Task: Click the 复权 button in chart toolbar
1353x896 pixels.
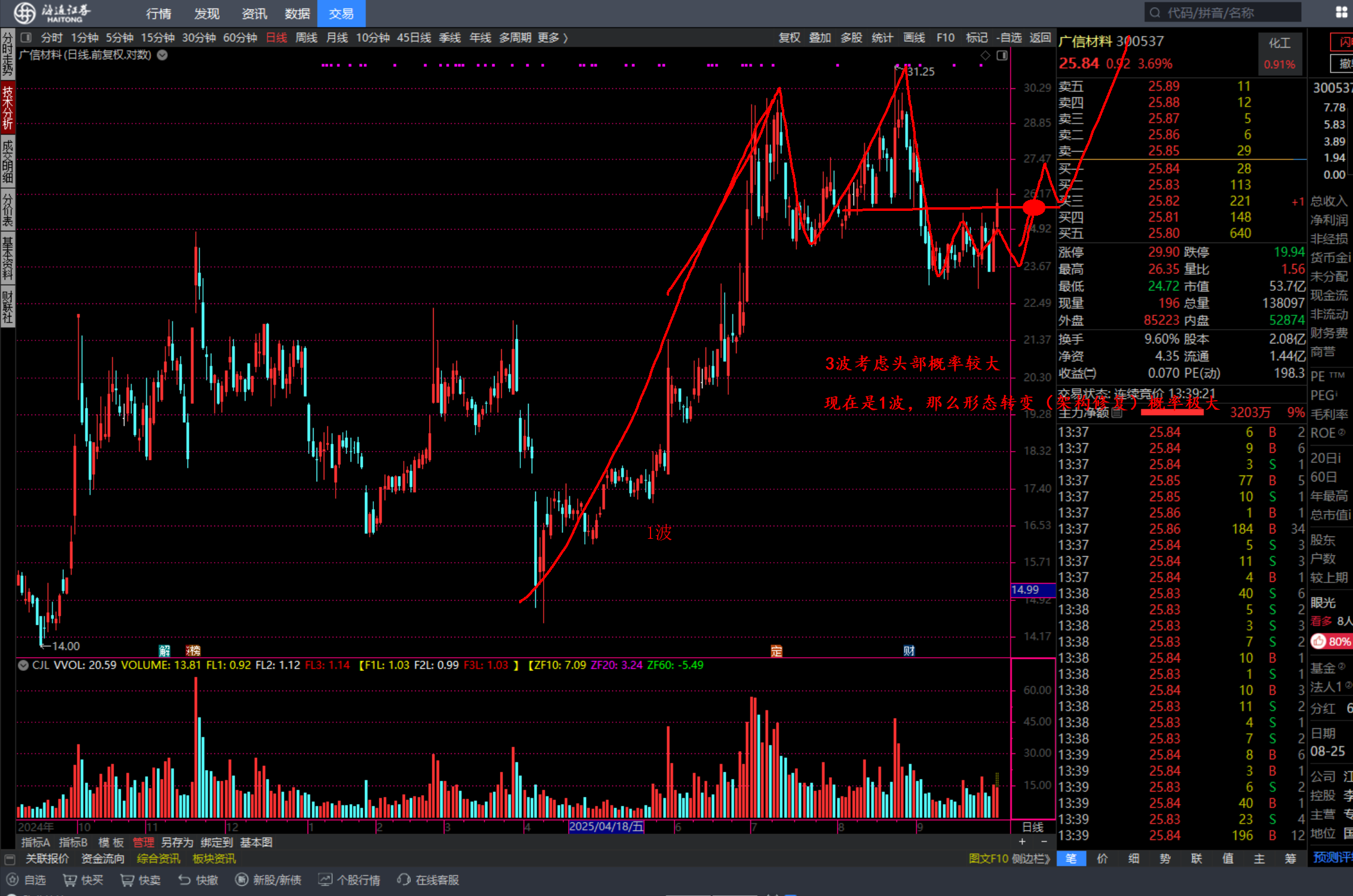Action: pos(789,38)
